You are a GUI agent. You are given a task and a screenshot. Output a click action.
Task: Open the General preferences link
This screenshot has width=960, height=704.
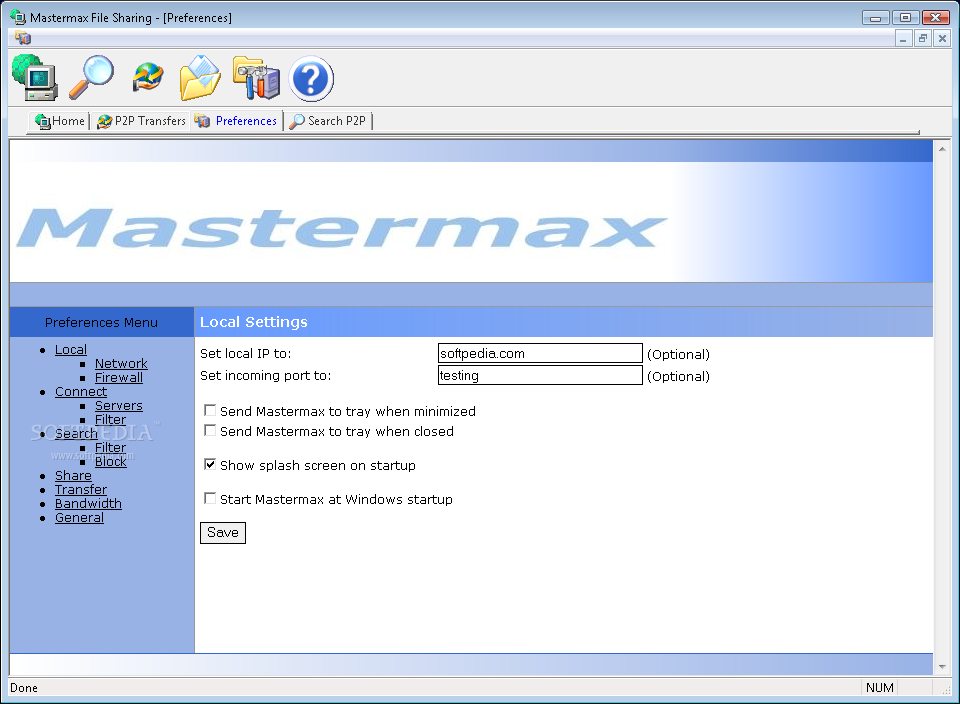point(79,518)
